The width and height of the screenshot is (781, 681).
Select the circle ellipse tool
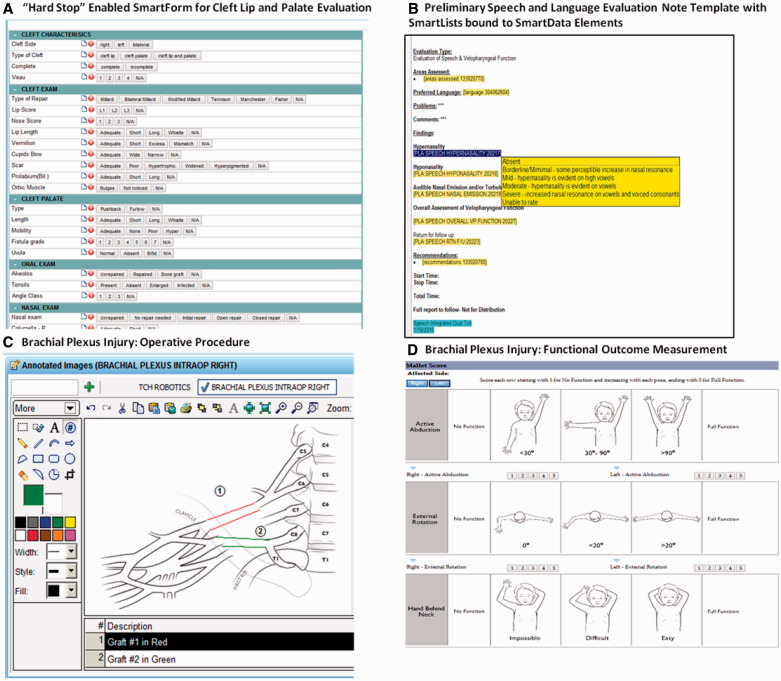[70, 459]
